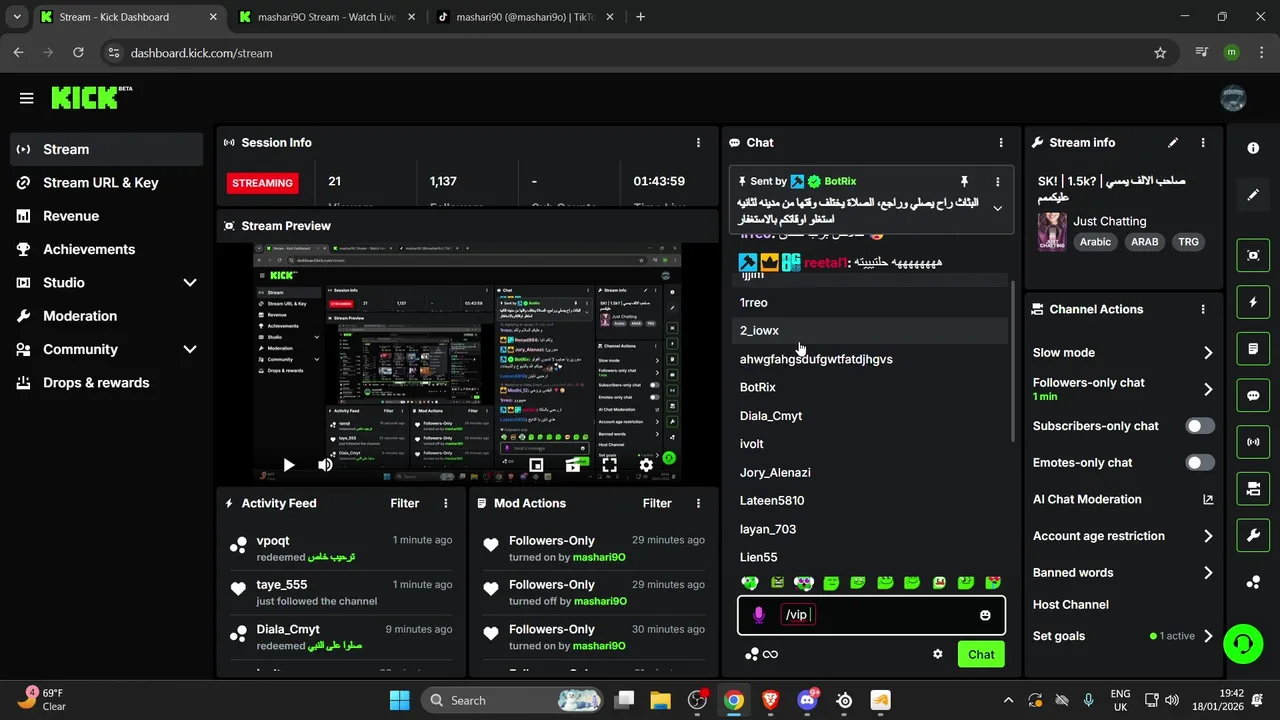Screen dimensions: 1280x720
Task: Open the info icon in right sidebar
Action: [x=1253, y=148]
